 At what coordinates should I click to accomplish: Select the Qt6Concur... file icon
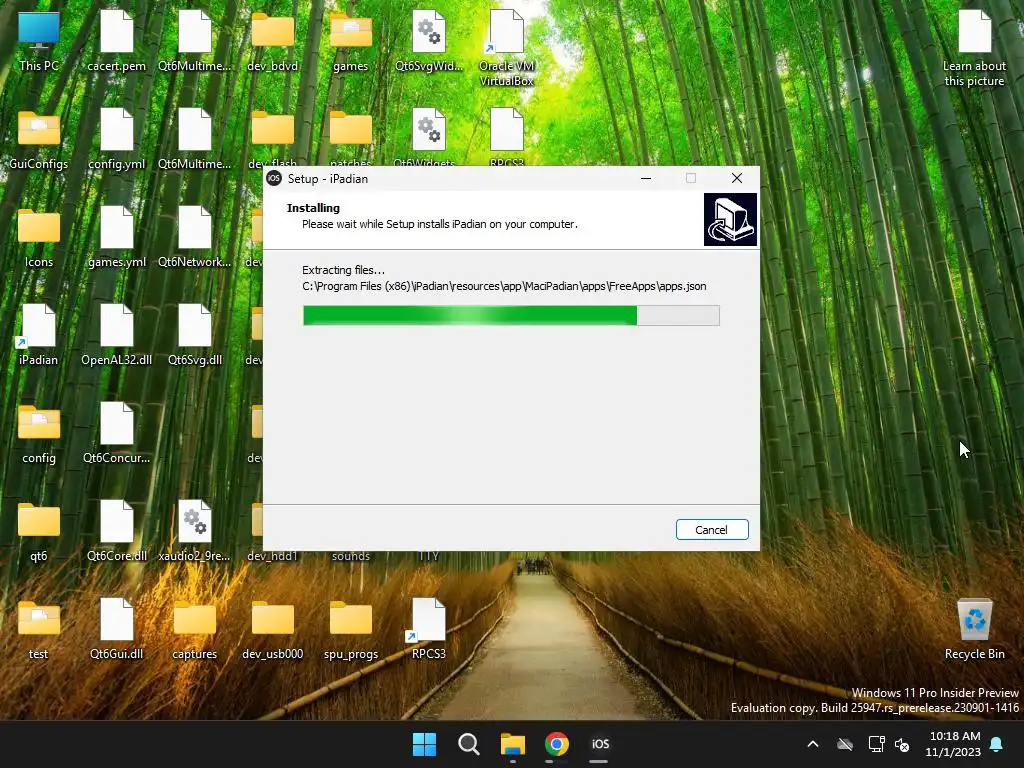(x=117, y=433)
